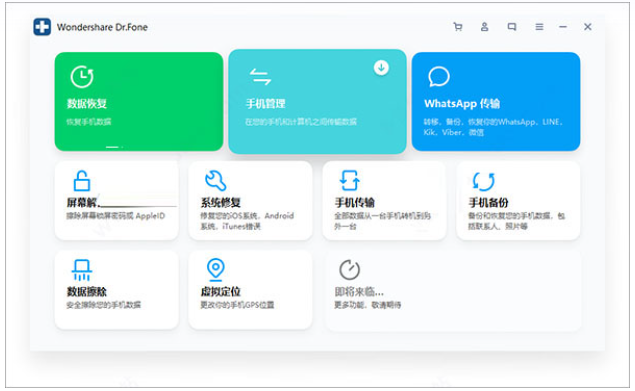Click the data recovery clock icon
This screenshot has height=391, width=635.
click(x=82, y=76)
